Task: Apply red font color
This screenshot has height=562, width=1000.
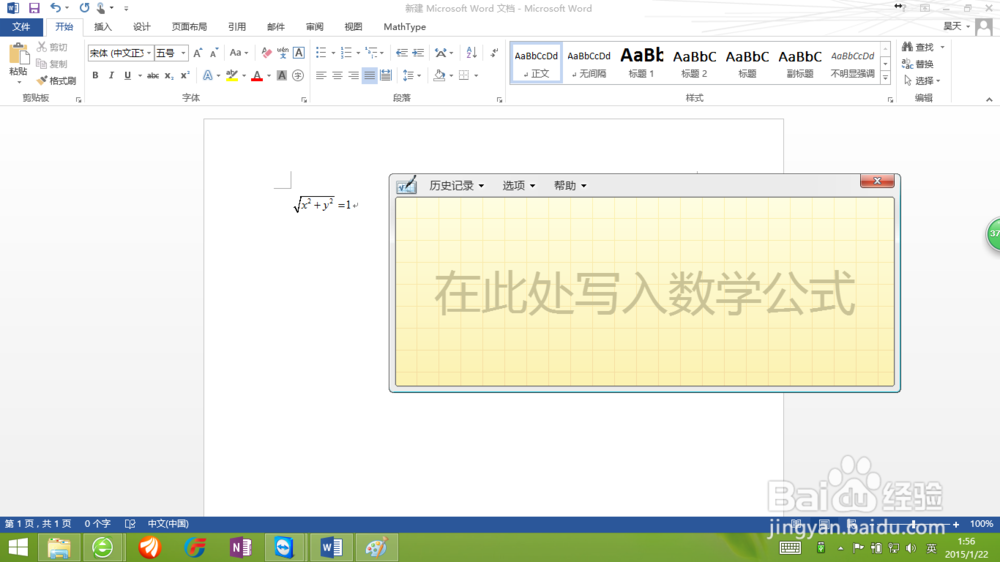Action: (257, 75)
